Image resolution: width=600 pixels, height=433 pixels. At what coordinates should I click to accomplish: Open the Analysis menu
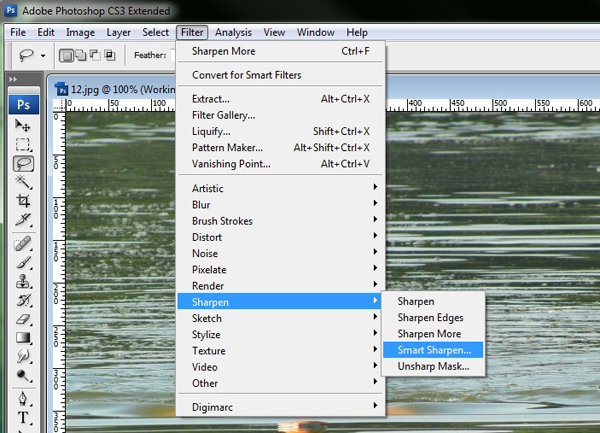[x=233, y=33]
